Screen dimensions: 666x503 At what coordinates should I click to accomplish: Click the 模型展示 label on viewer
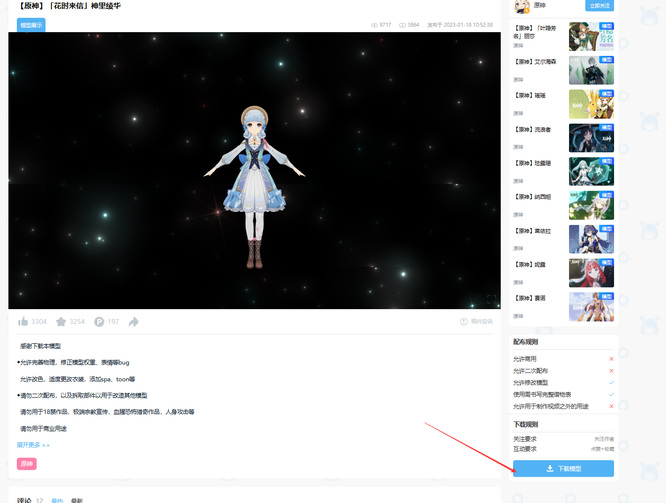(x=31, y=25)
